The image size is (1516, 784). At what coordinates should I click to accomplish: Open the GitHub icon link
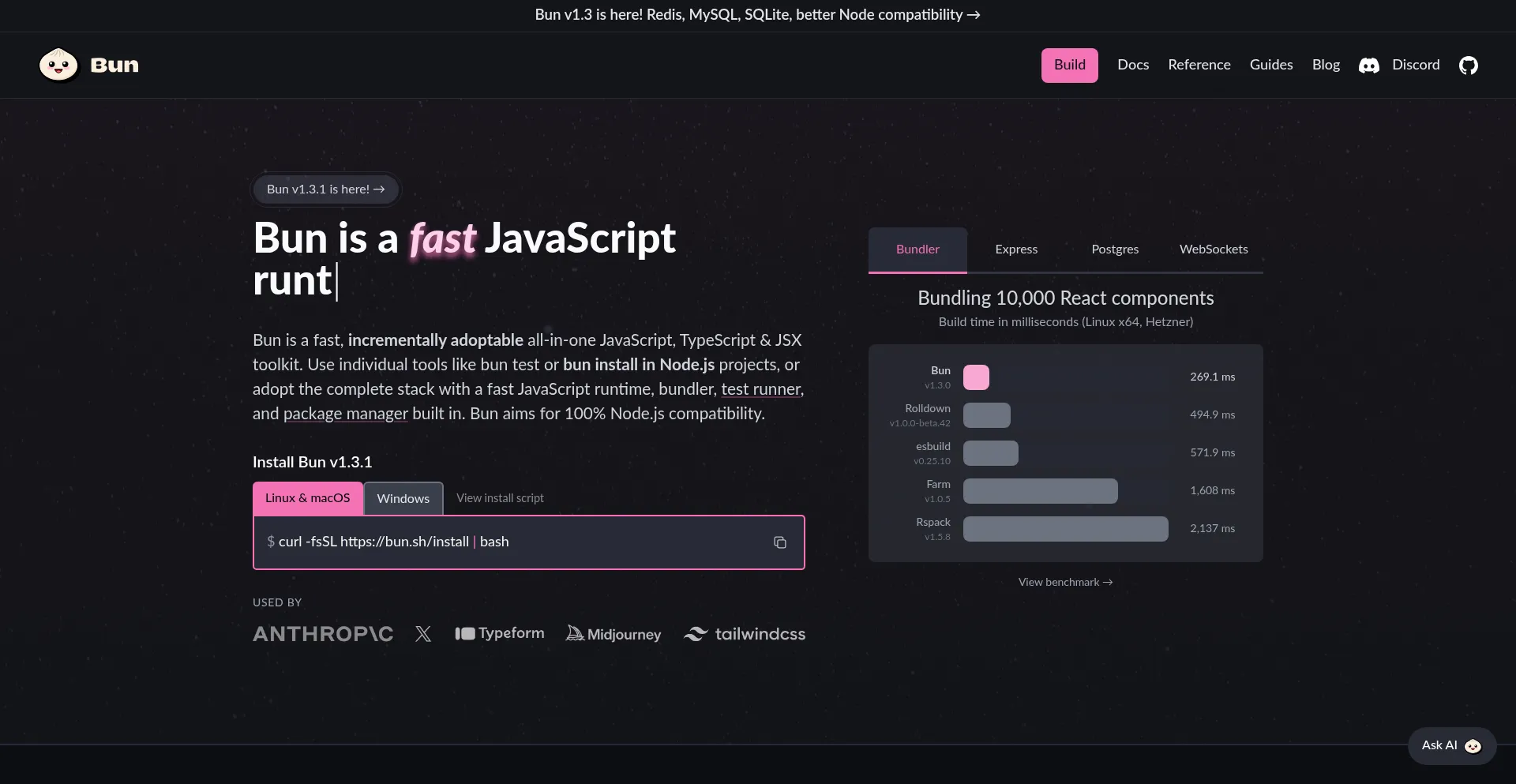1468,66
